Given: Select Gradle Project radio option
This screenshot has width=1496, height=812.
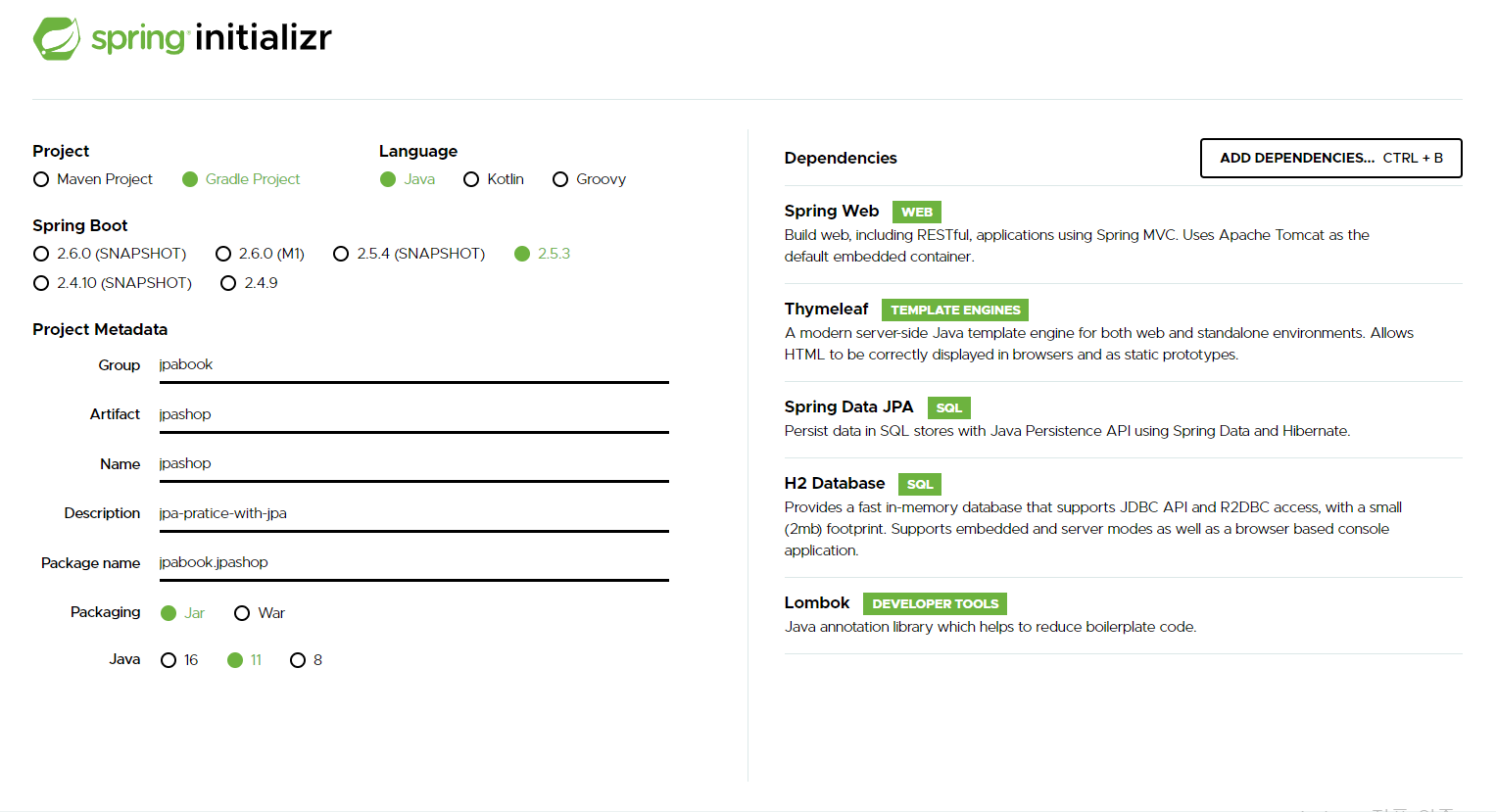Looking at the screenshot, I should pos(241,179).
